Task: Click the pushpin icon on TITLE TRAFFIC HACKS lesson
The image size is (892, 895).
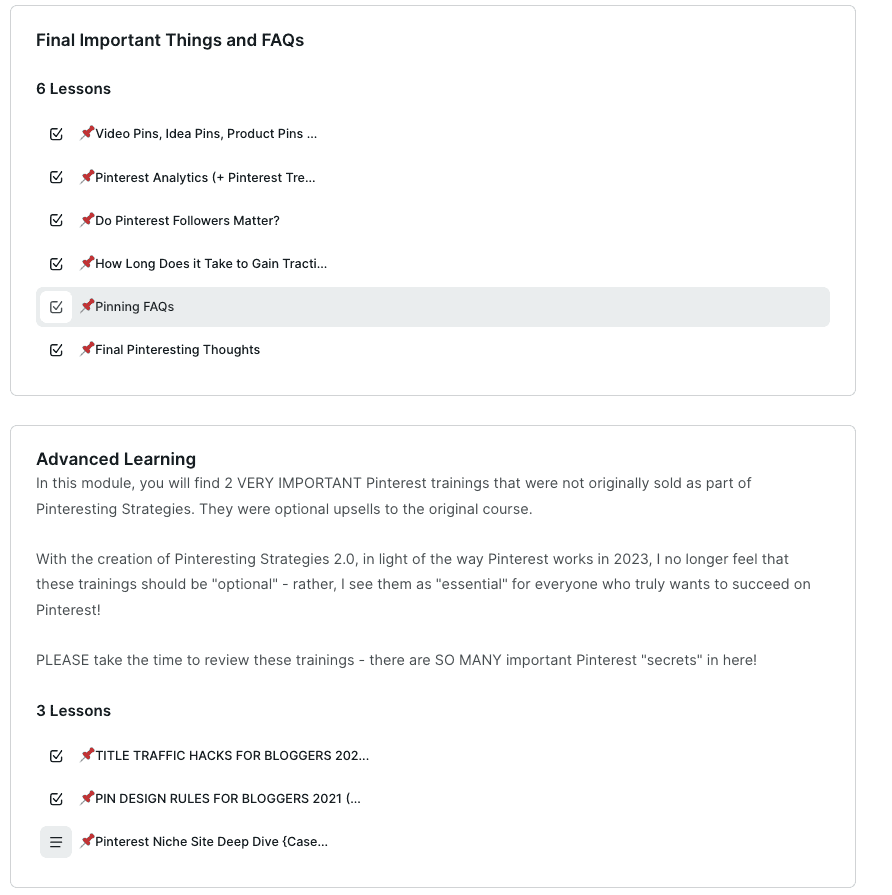Action: point(86,755)
